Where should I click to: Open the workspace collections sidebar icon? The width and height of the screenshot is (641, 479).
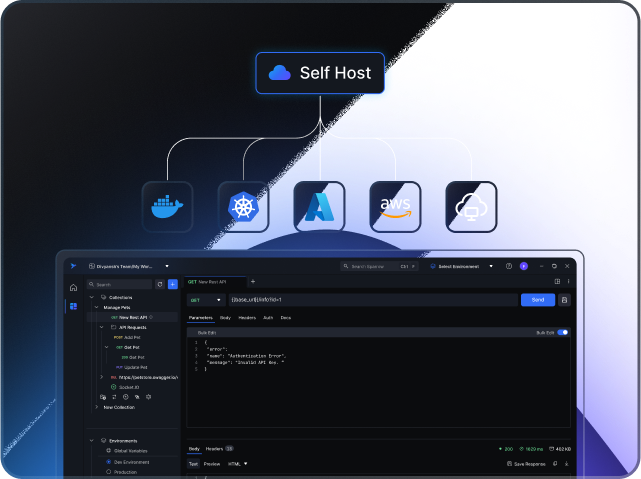[x=74, y=306]
